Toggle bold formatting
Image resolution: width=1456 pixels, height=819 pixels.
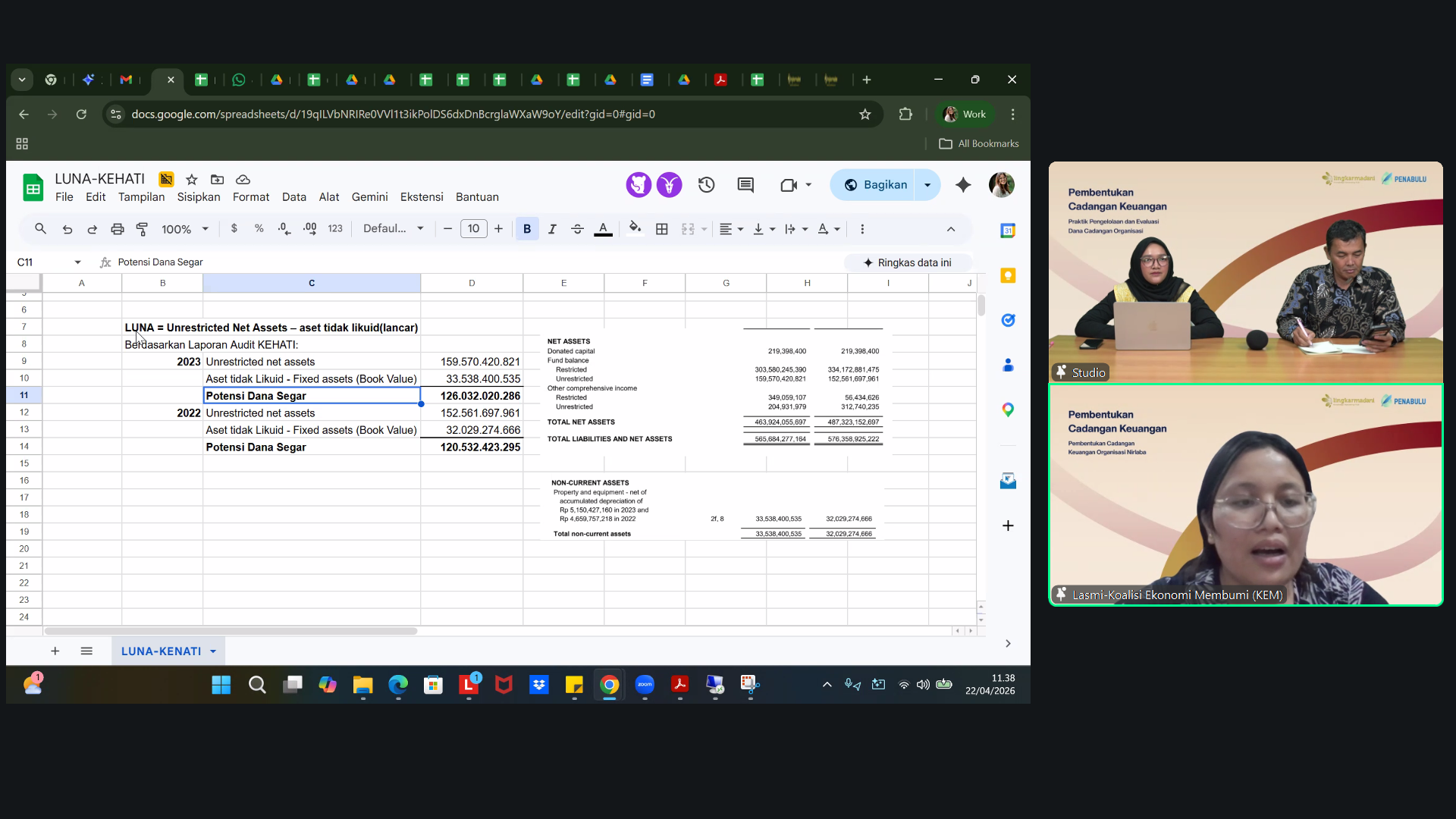click(527, 229)
